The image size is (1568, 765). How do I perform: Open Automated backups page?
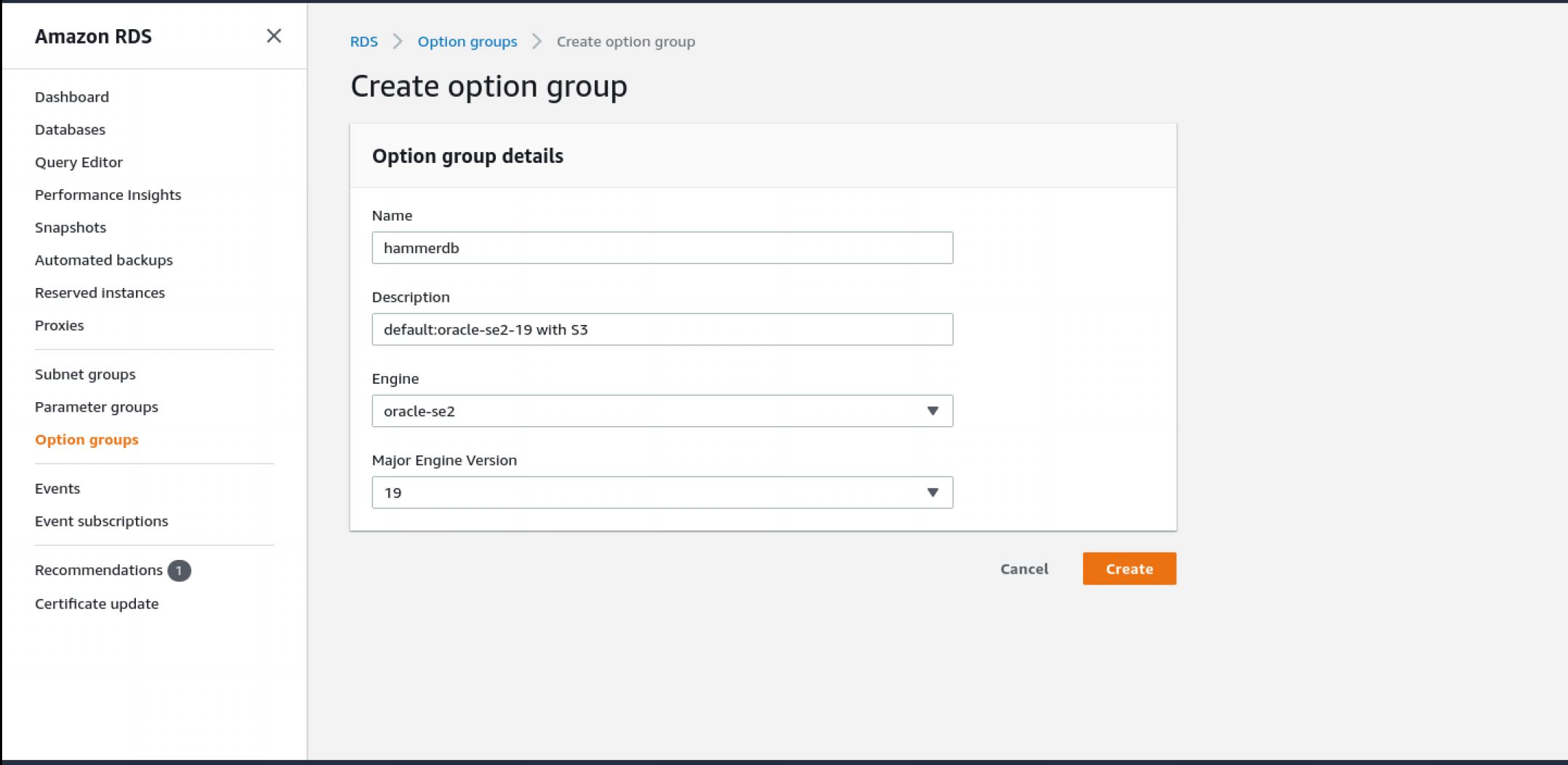[x=104, y=260]
